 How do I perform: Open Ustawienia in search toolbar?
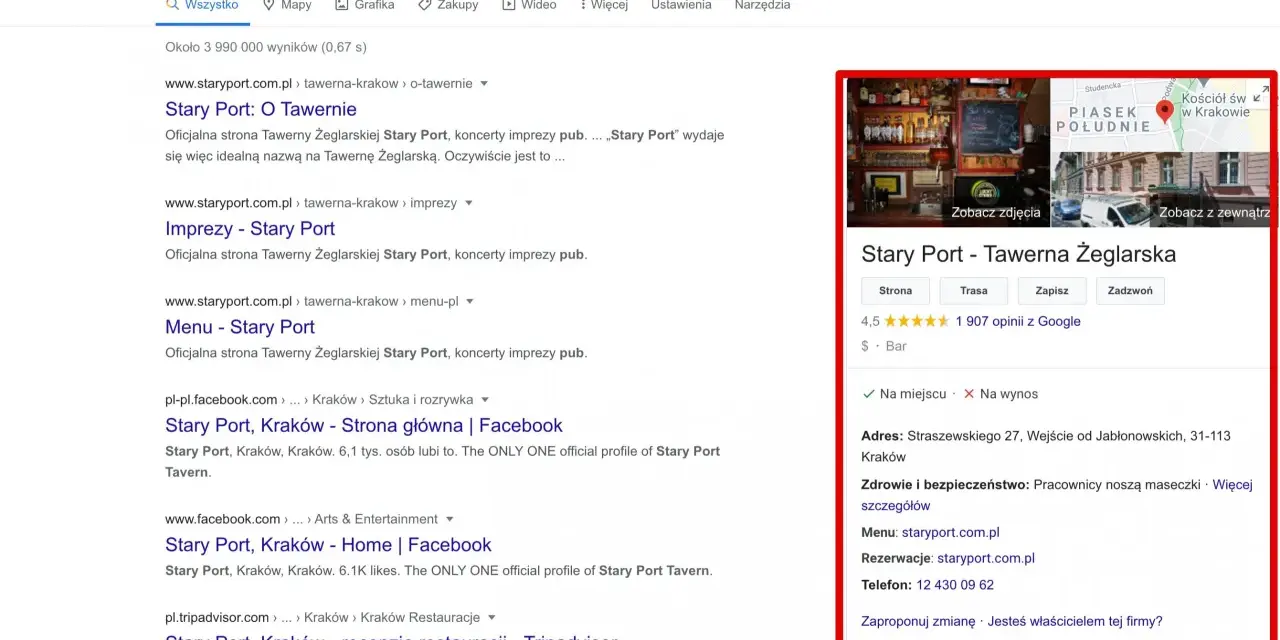pos(681,5)
